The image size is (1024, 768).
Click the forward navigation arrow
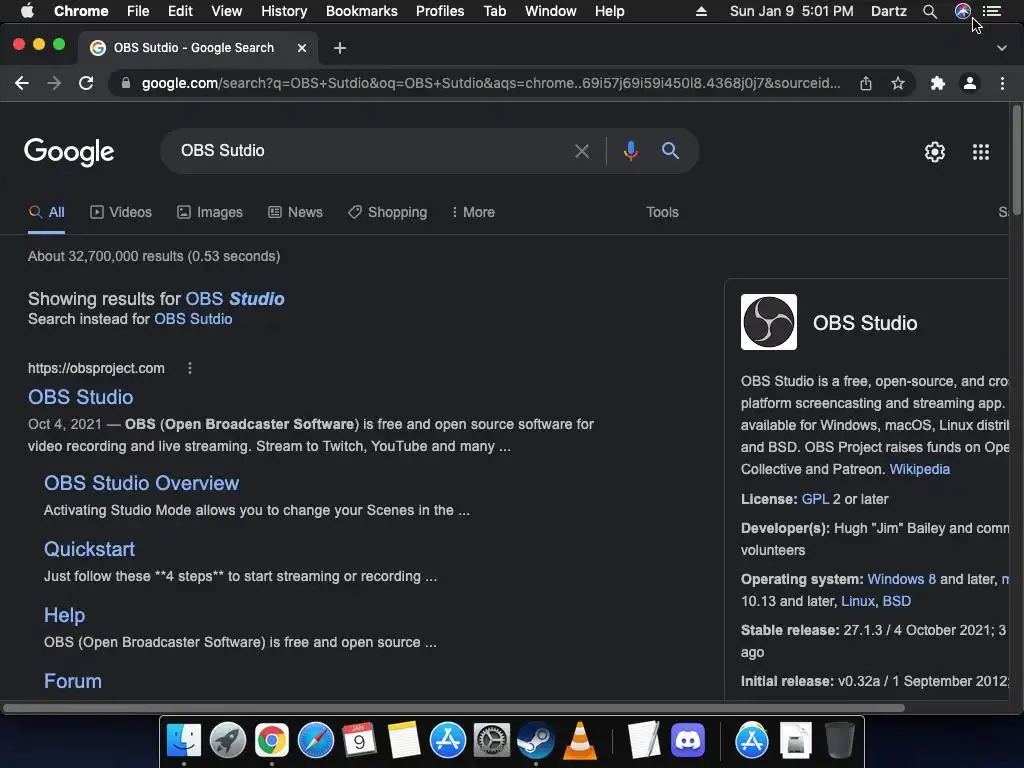pos(54,83)
